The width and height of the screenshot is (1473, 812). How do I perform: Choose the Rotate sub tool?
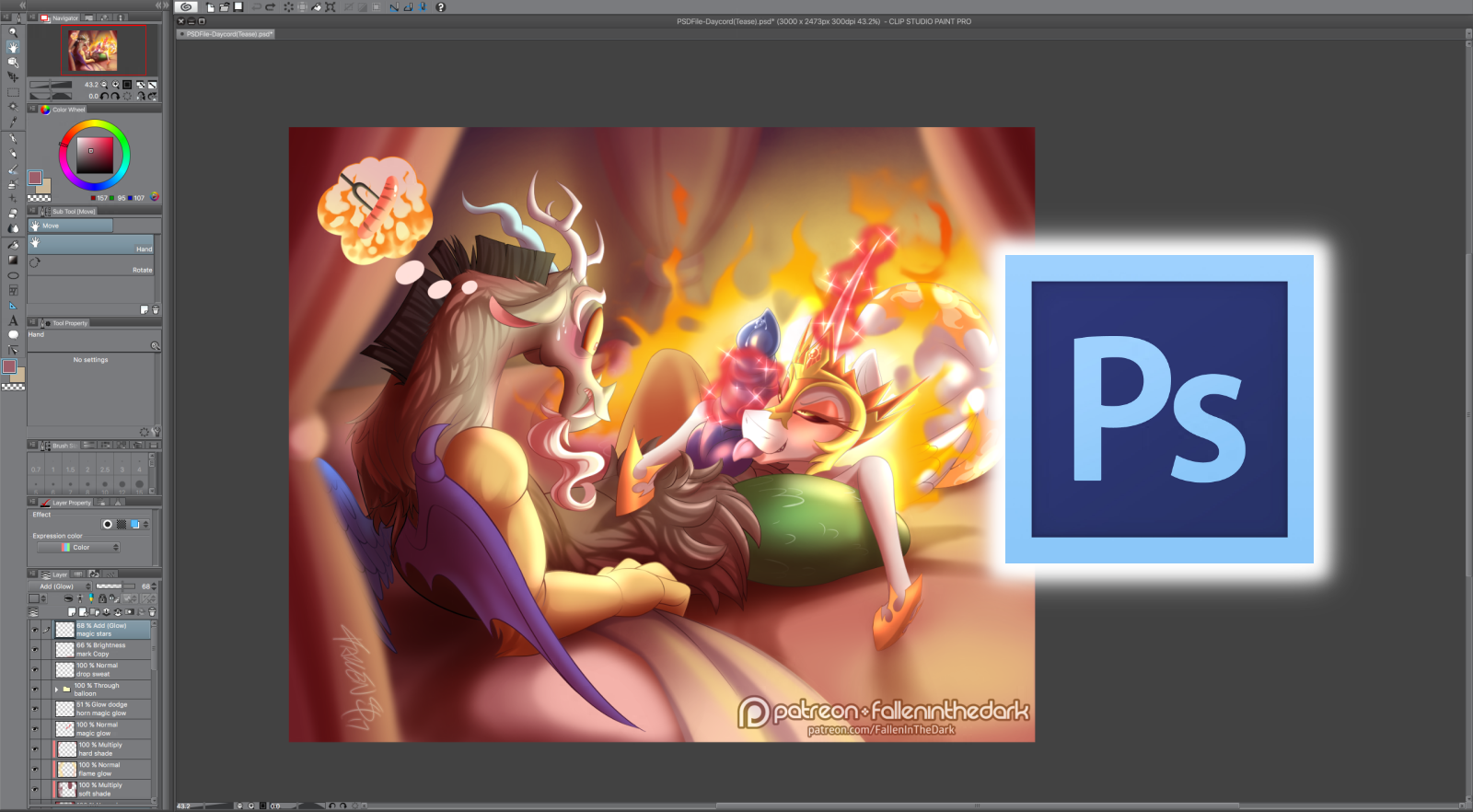(92, 265)
